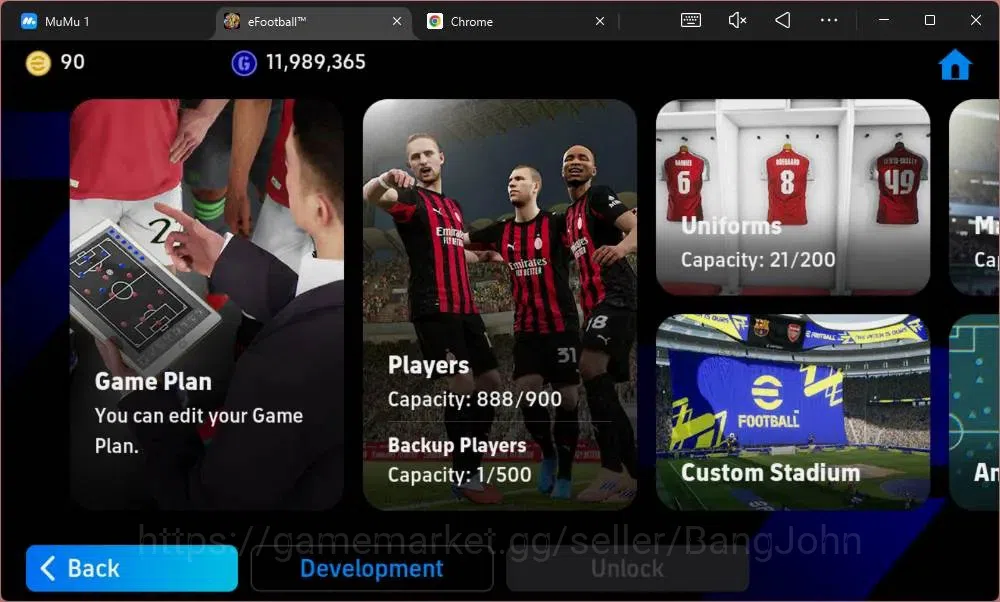Go to the eFootball home screen icon
This screenshot has height=602, width=1000.
pyautogui.click(x=955, y=64)
